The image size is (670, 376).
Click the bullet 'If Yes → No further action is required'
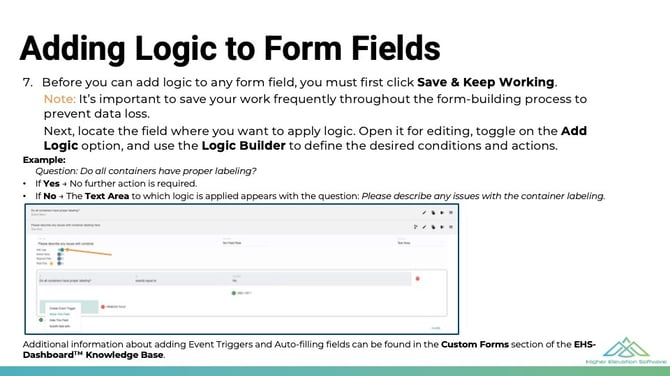pos(116,183)
